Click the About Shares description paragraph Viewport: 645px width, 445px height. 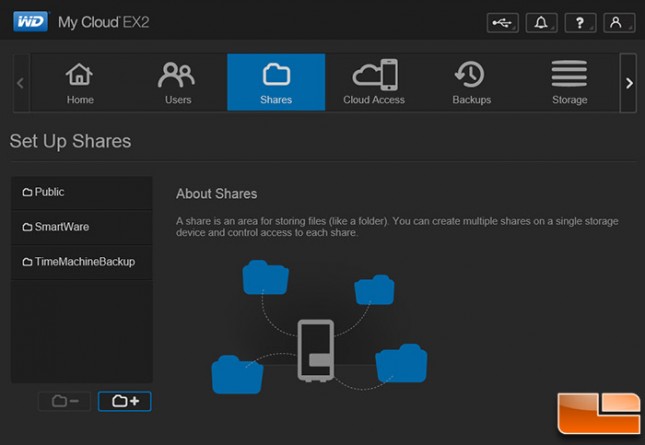point(397,227)
